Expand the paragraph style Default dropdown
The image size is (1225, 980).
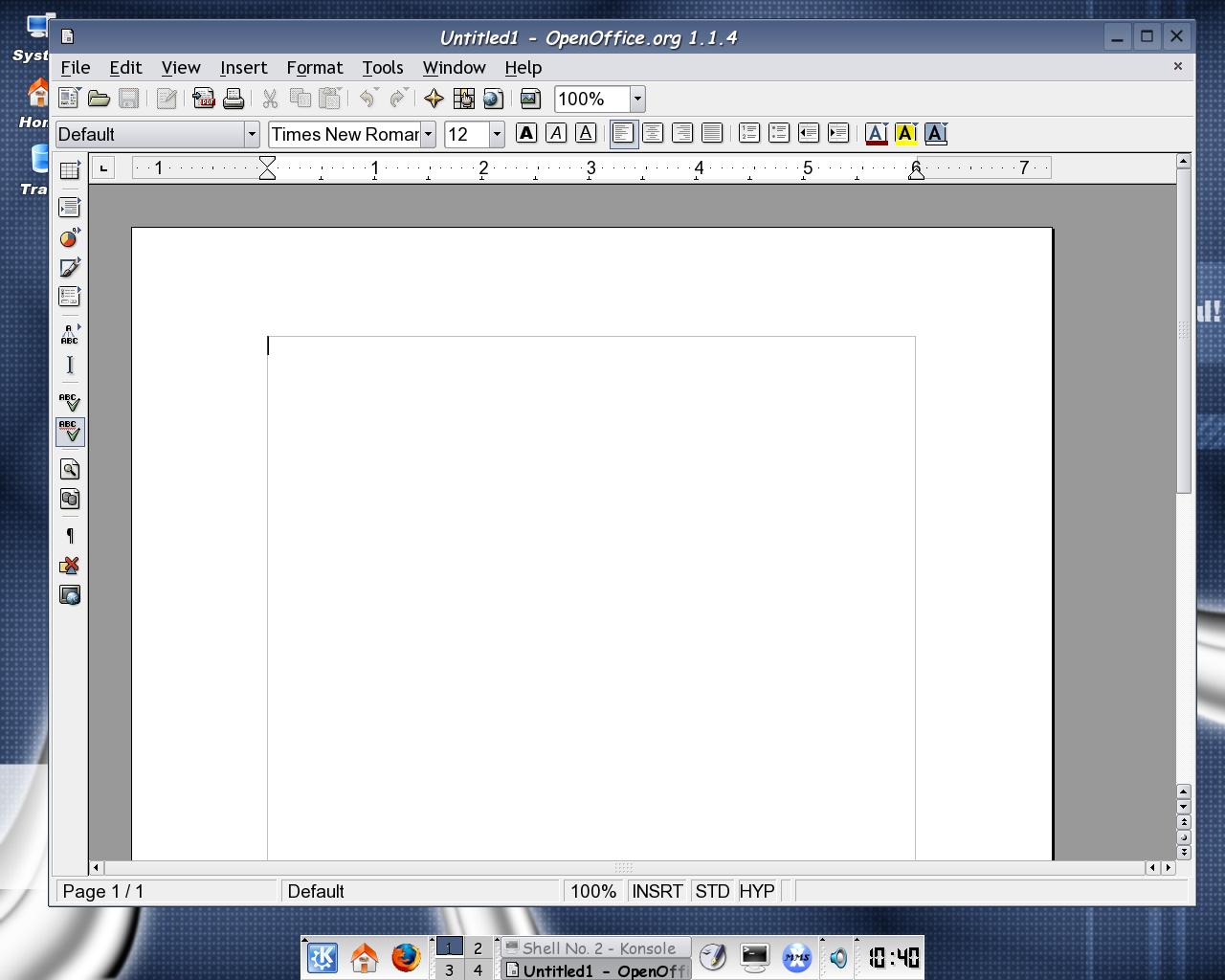click(252, 134)
